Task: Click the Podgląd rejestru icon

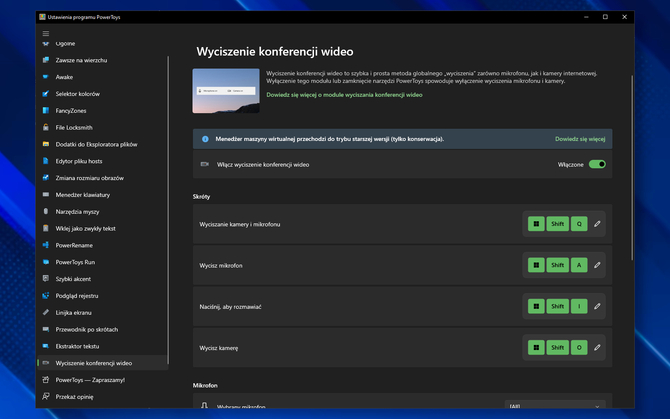Action: (46, 296)
